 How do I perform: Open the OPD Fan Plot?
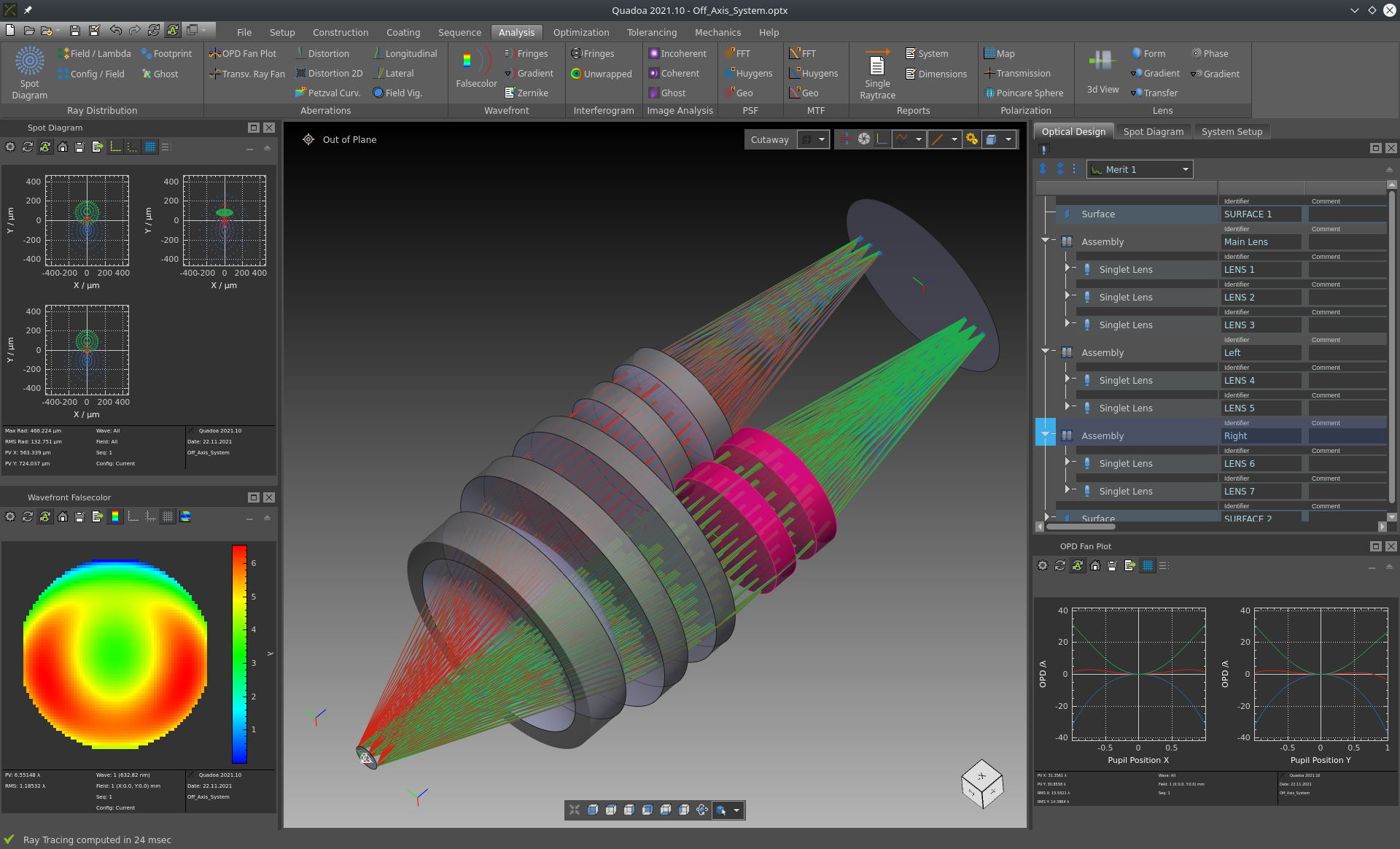[243, 53]
